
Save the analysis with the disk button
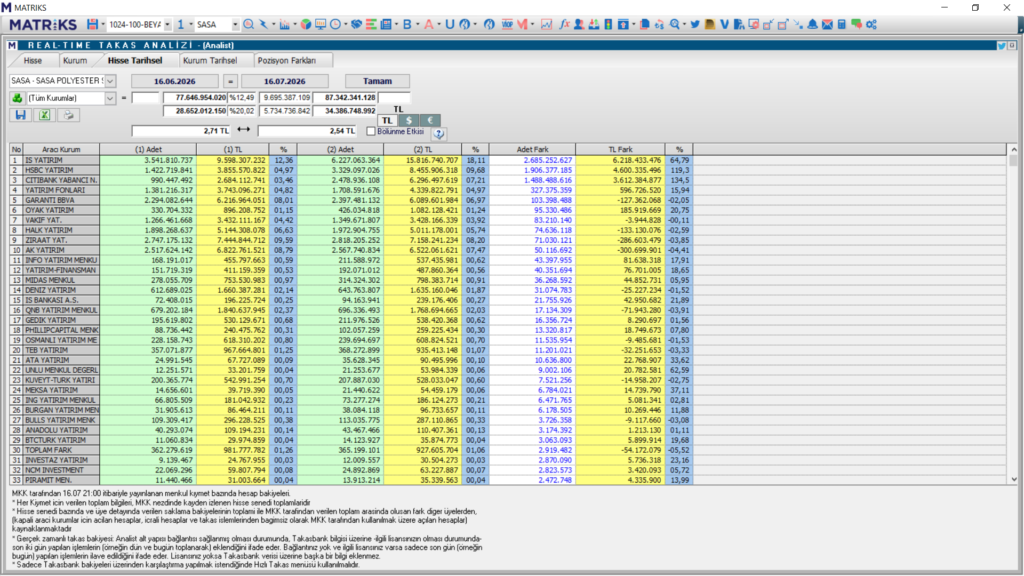tap(20, 115)
